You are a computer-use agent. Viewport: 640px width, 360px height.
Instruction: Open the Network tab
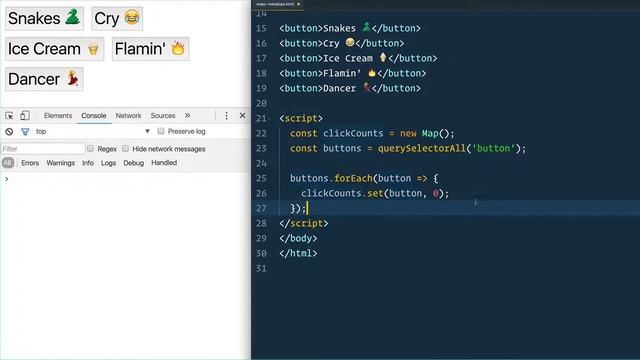pyautogui.click(x=128, y=116)
